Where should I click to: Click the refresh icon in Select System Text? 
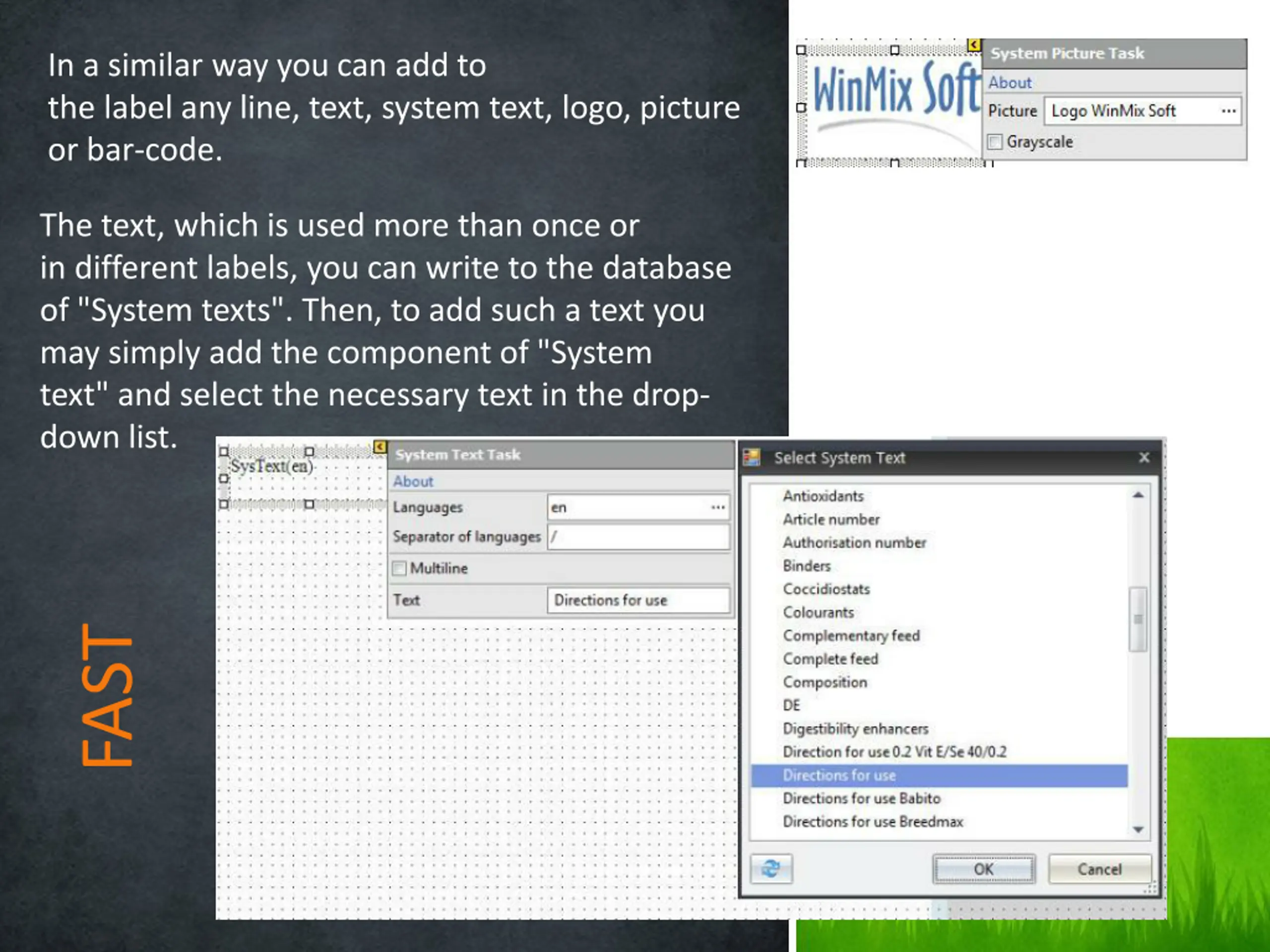point(771,869)
